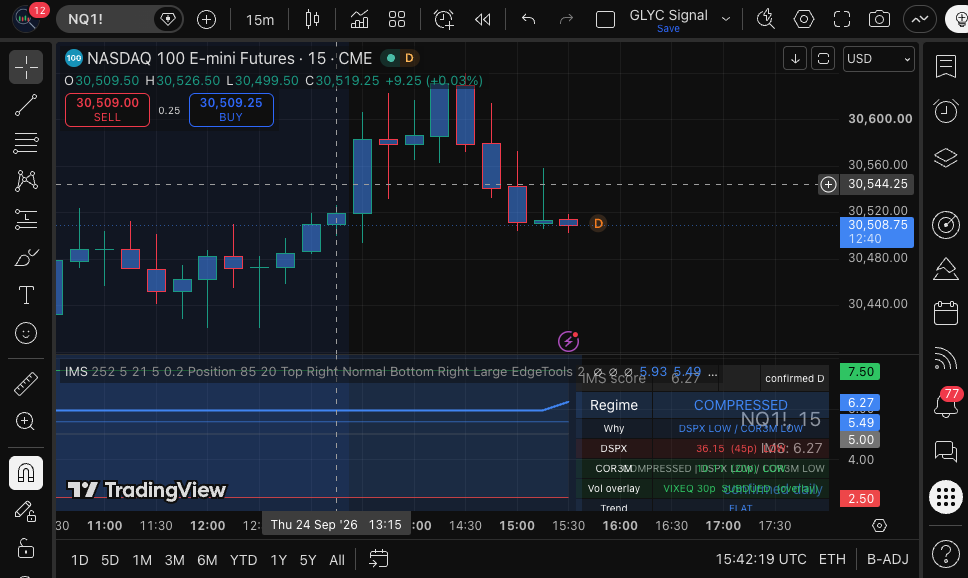This screenshot has width=968, height=578.
Task: Expand the GLYC Signal layout menu
Action: tap(726, 20)
